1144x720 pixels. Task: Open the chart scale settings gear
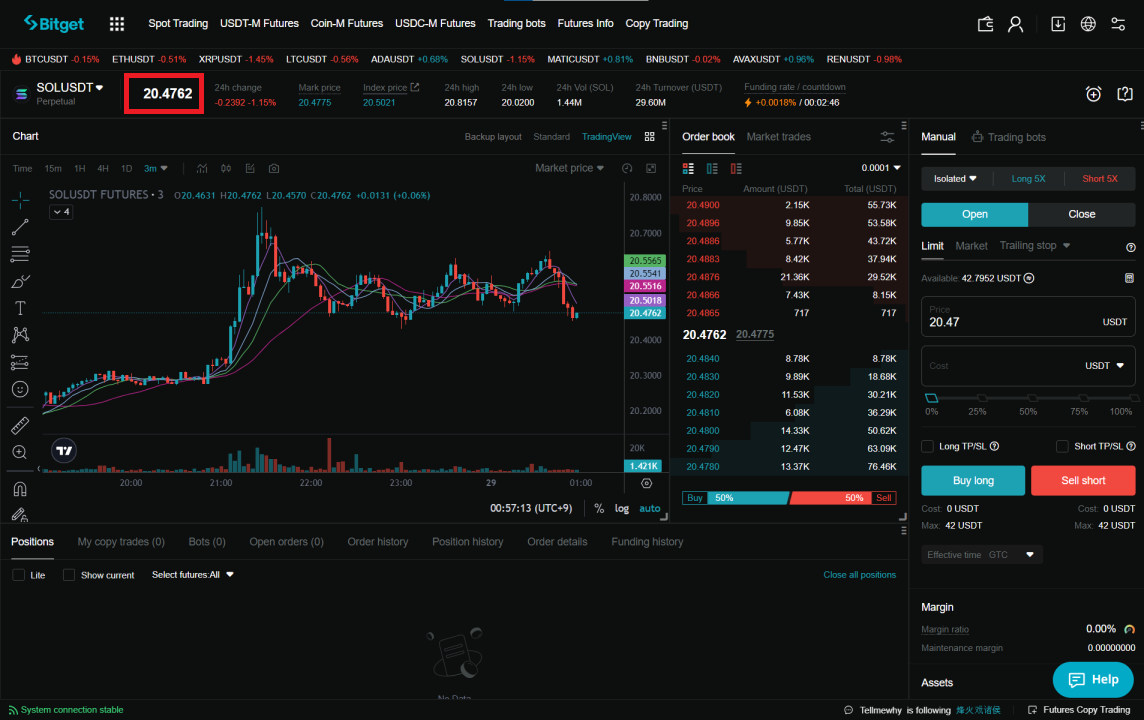pos(646,484)
